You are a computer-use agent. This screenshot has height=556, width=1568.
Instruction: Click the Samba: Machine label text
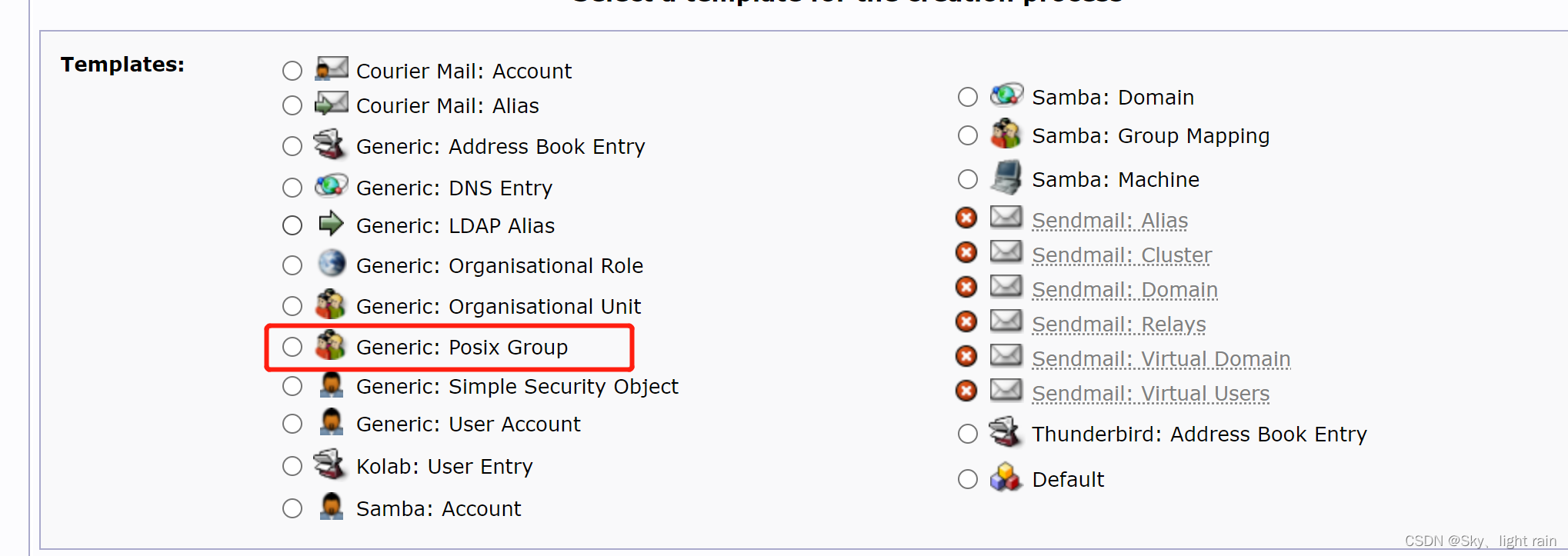1116,180
